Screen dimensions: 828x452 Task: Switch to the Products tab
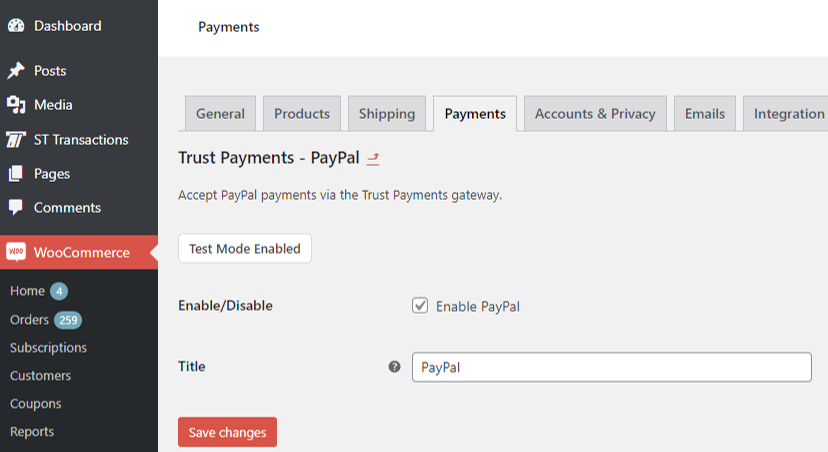pyautogui.click(x=302, y=114)
